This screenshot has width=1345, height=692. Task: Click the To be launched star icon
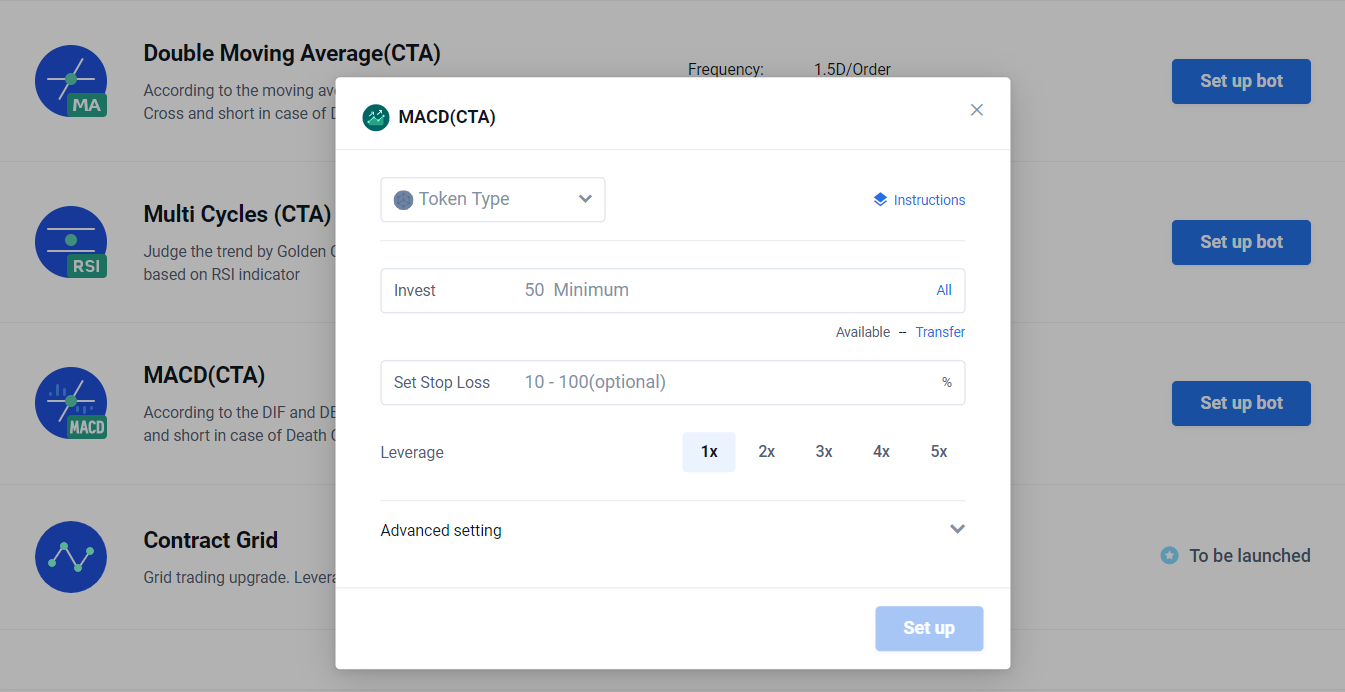coord(1169,555)
